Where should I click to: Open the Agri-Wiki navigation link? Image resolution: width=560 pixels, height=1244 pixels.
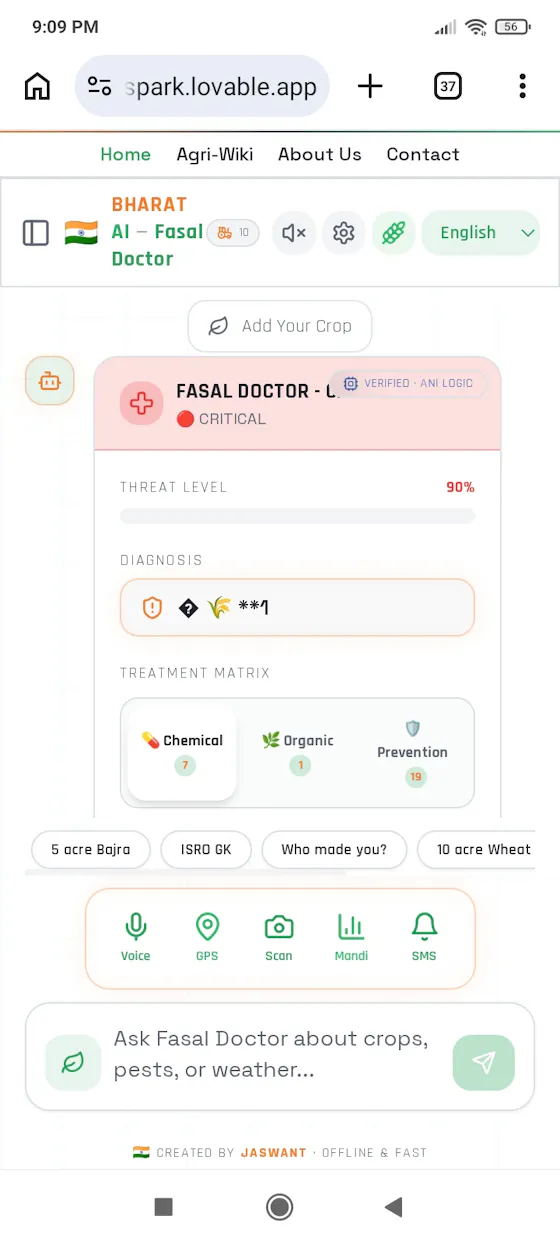[x=215, y=154]
